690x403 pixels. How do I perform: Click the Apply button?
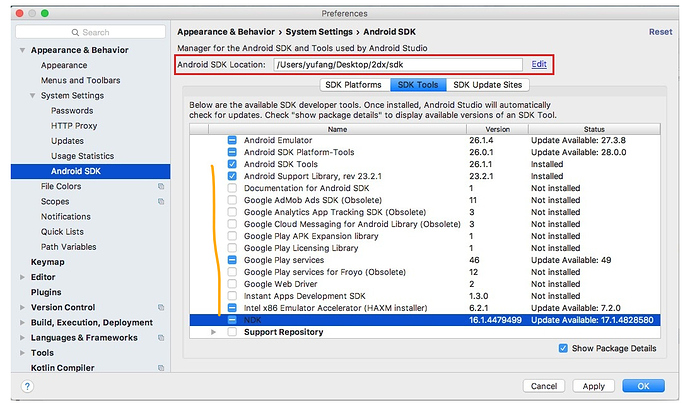593,386
